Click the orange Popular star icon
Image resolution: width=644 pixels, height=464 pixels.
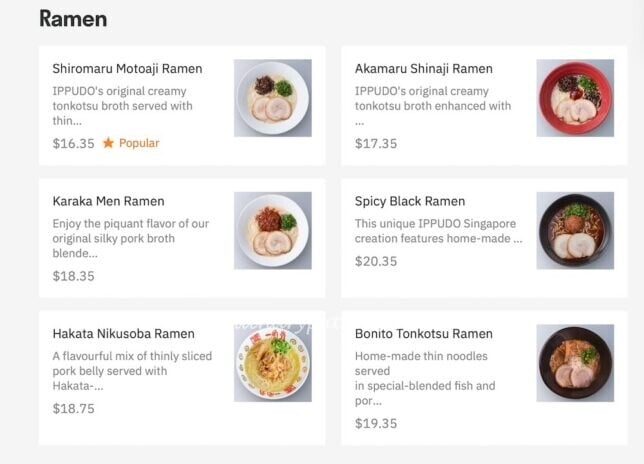tap(108, 143)
